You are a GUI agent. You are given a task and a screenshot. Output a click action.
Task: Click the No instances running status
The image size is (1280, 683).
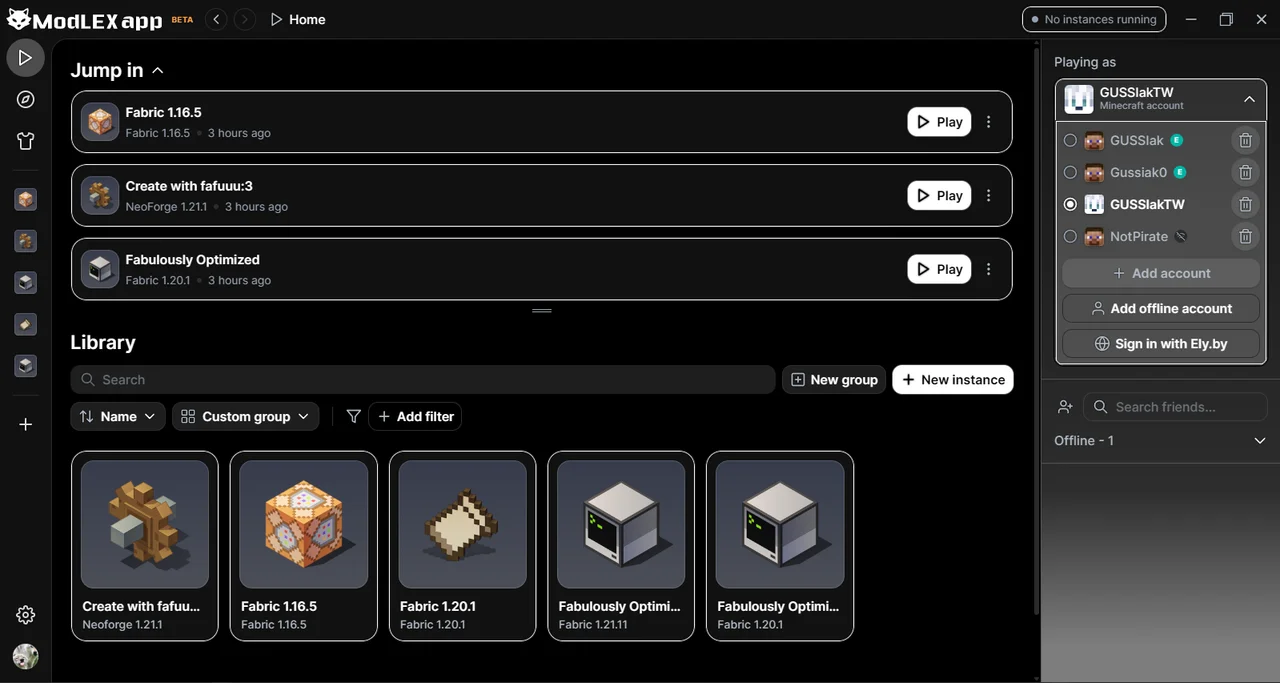[x=1094, y=19]
